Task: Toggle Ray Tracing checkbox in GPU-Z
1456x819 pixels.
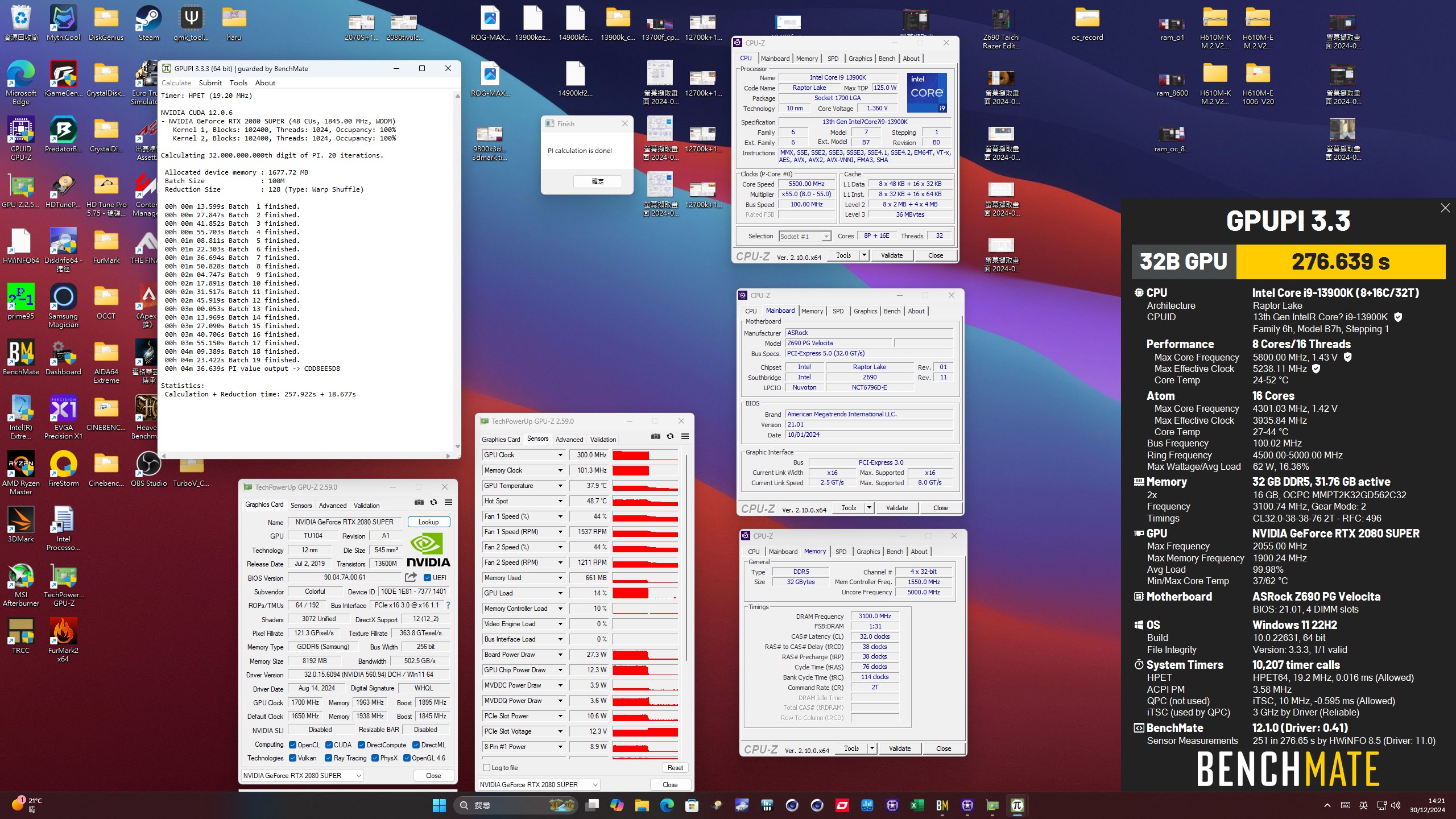Action: (x=328, y=758)
